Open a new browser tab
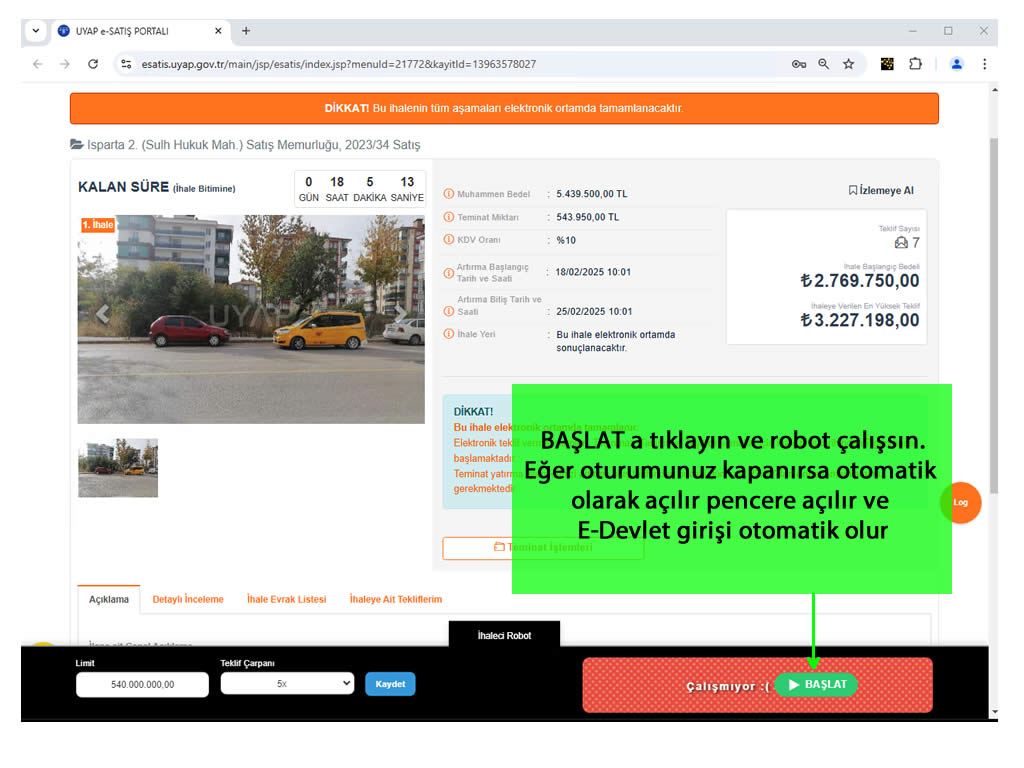Screen dimensions: 1024x768 pos(246,31)
